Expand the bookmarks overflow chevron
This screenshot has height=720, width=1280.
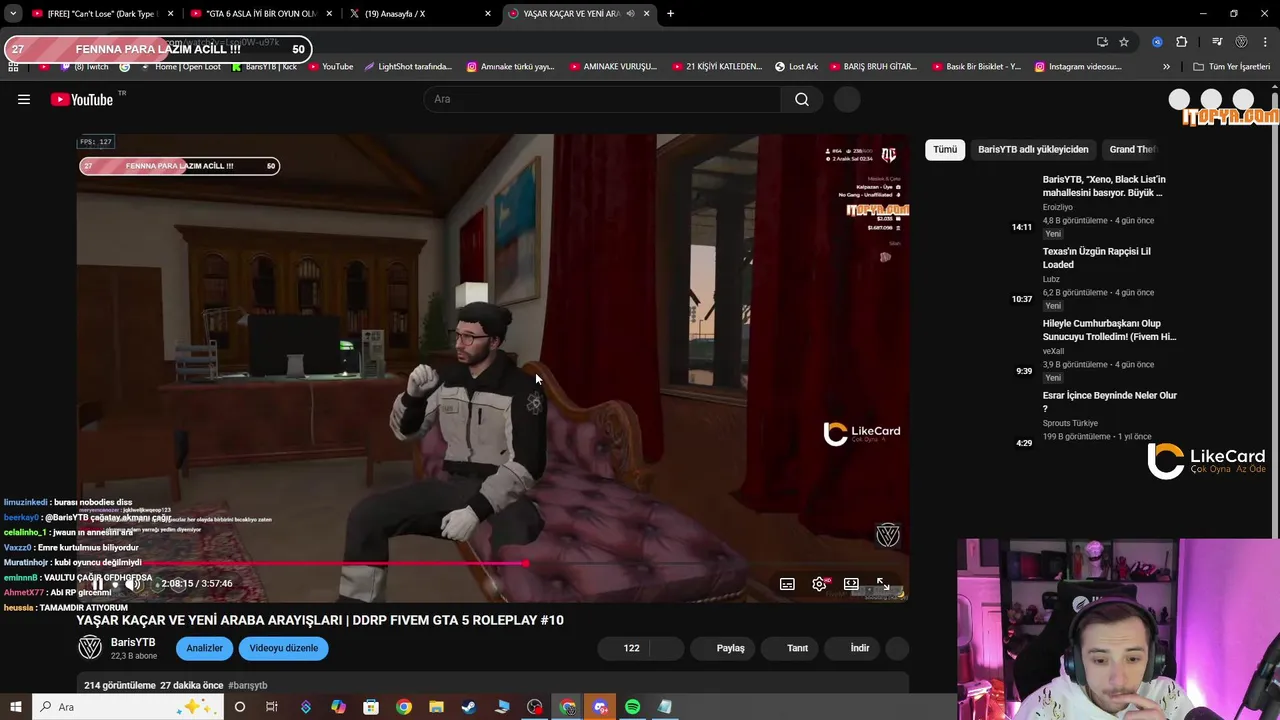(x=1166, y=67)
